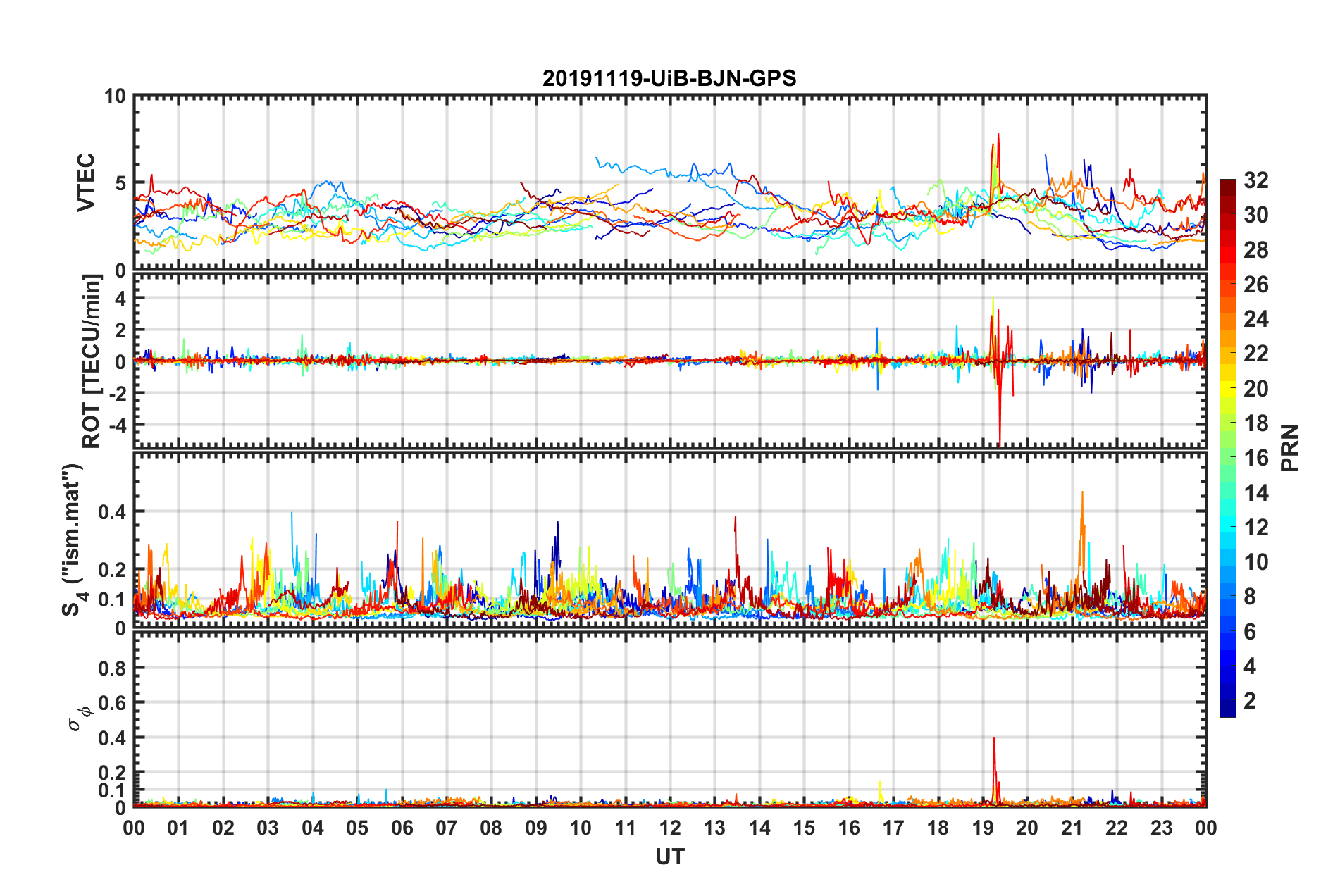Screen dimensions: 1340x896
Task: Click colorbar tick label 20
Action: pyautogui.click(x=1255, y=389)
